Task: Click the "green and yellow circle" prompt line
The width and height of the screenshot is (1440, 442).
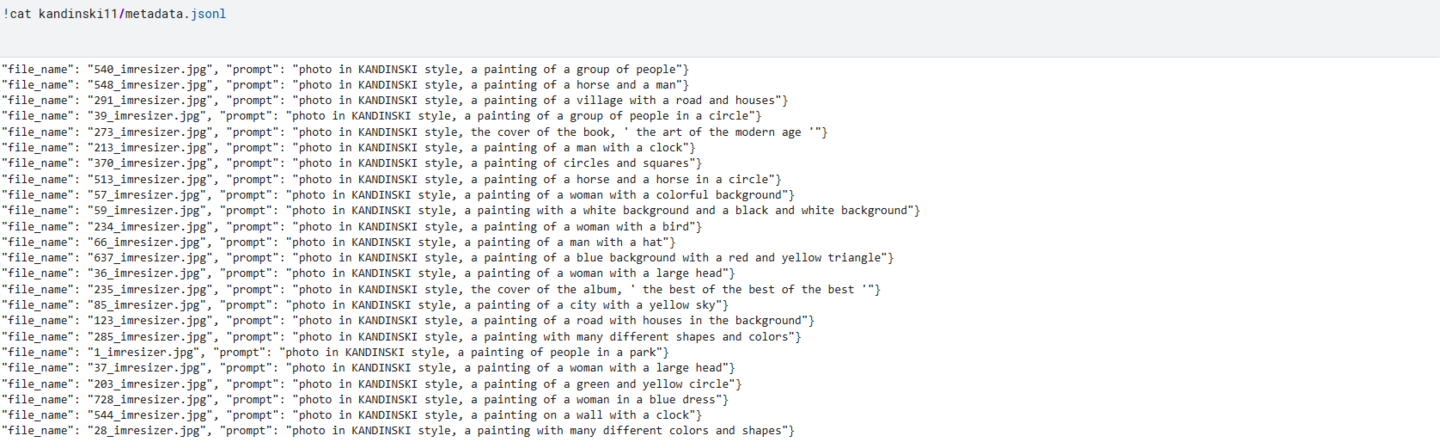Action: (x=371, y=384)
